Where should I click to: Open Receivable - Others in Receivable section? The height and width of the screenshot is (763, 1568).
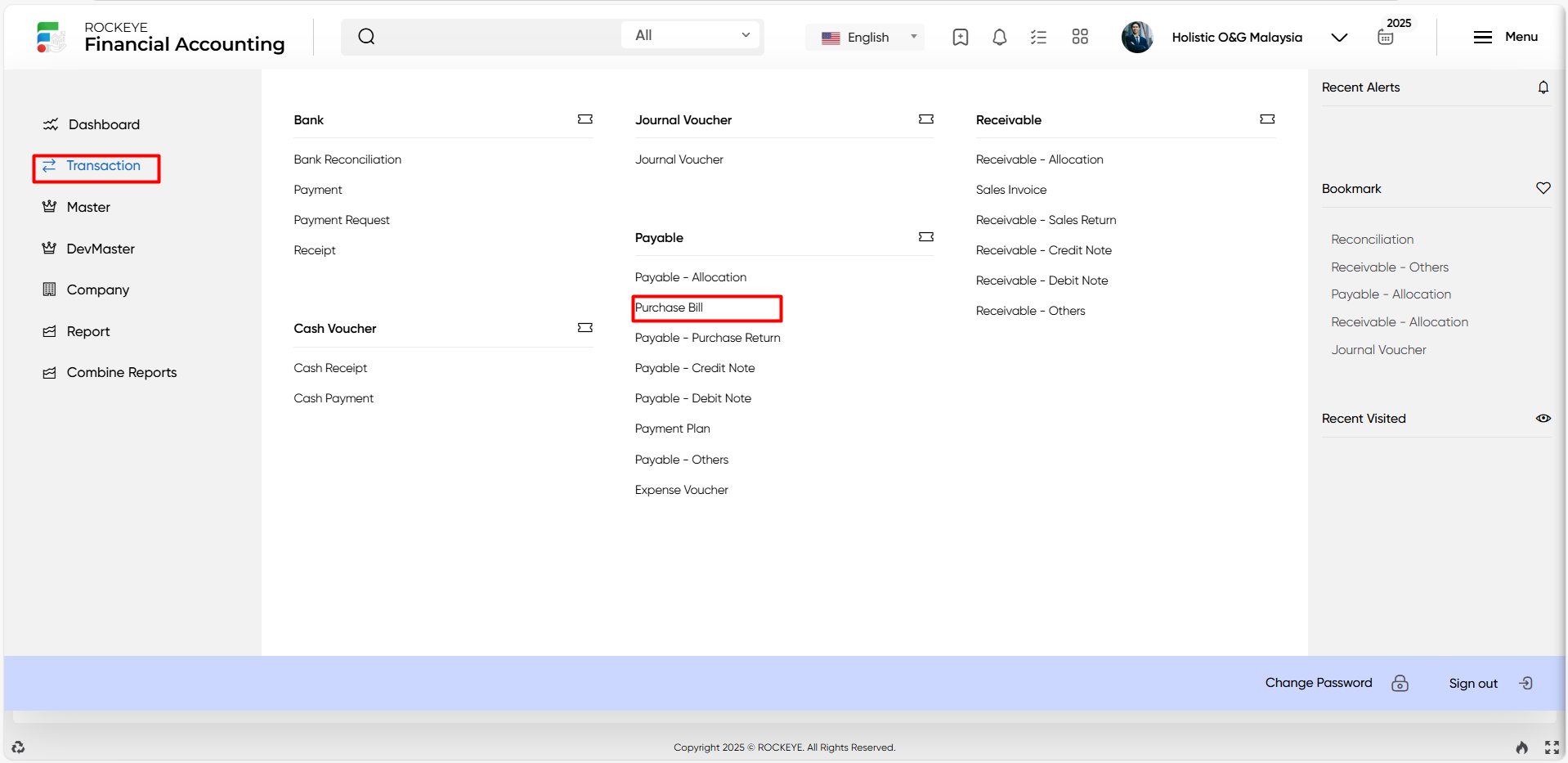(x=1031, y=311)
